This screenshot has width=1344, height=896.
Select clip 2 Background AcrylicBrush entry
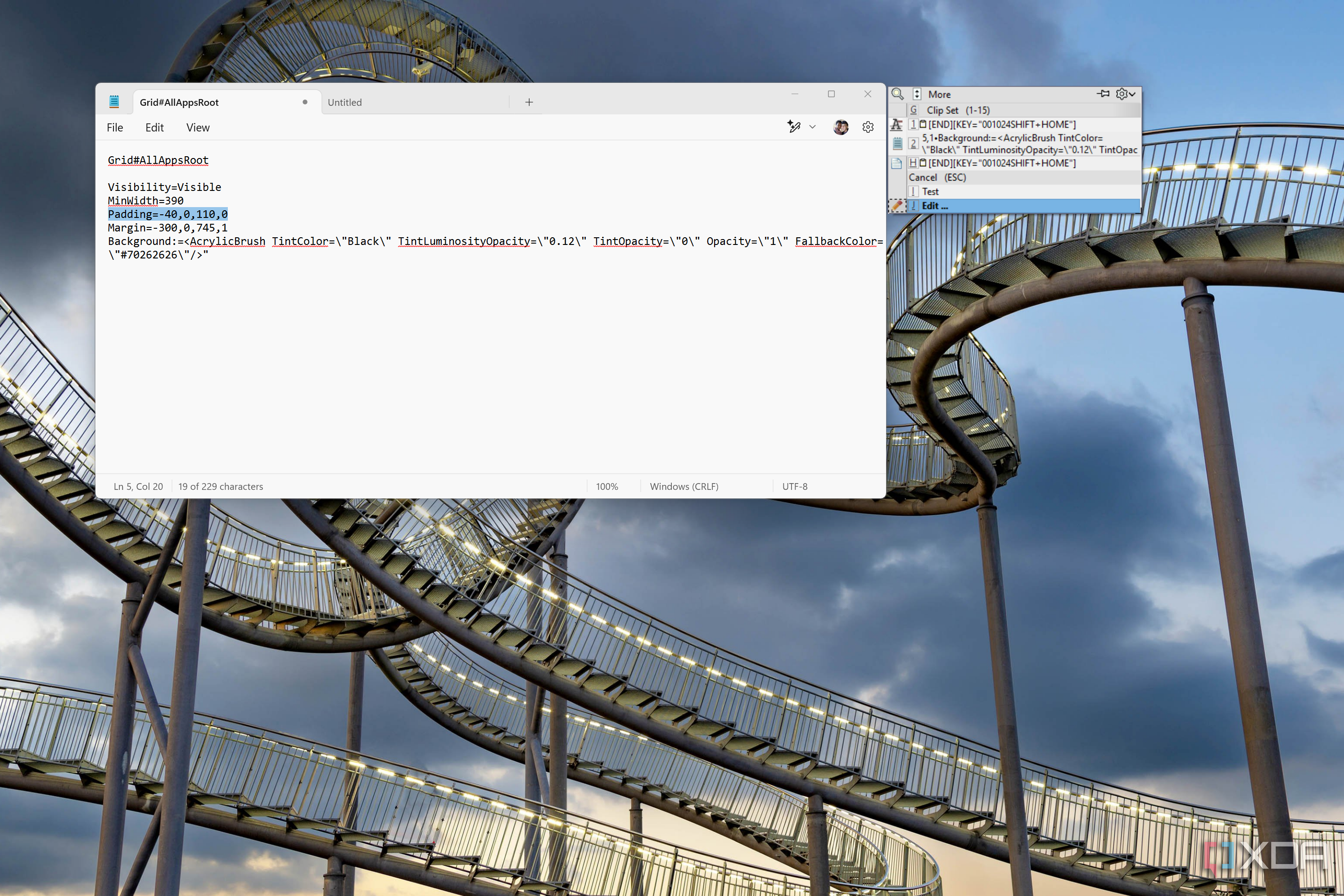tap(1023, 144)
